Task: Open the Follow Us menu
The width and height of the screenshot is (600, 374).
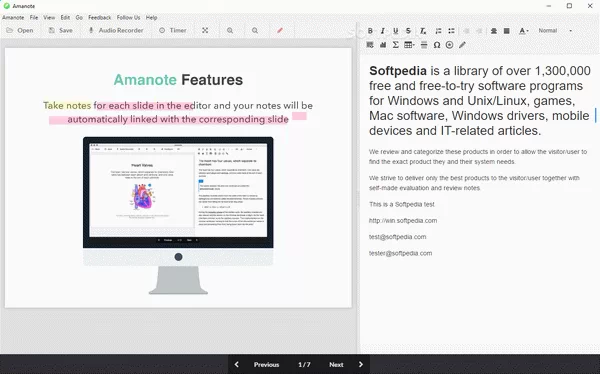Action: pyautogui.click(x=128, y=17)
